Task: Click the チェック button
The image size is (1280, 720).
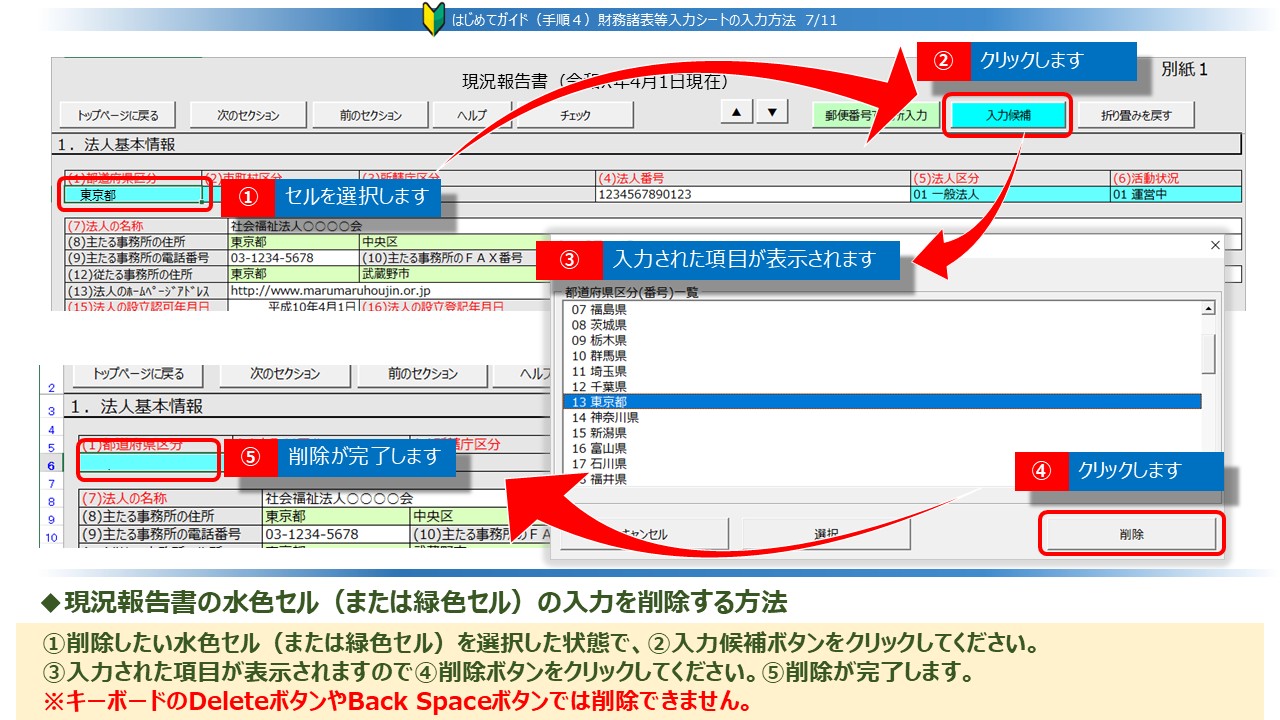Action: click(x=574, y=115)
